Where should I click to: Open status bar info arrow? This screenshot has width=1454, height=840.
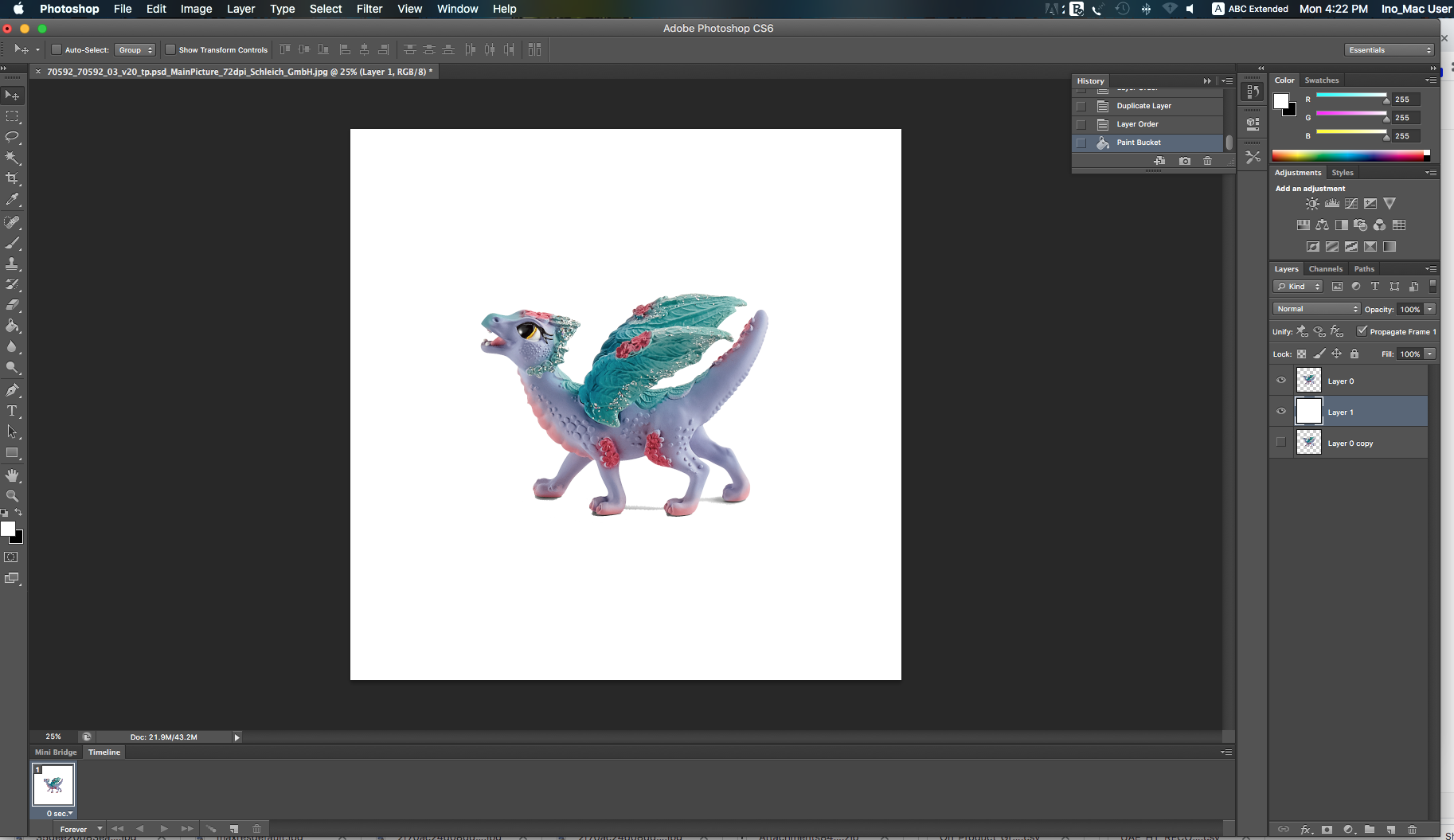pyautogui.click(x=236, y=737)
